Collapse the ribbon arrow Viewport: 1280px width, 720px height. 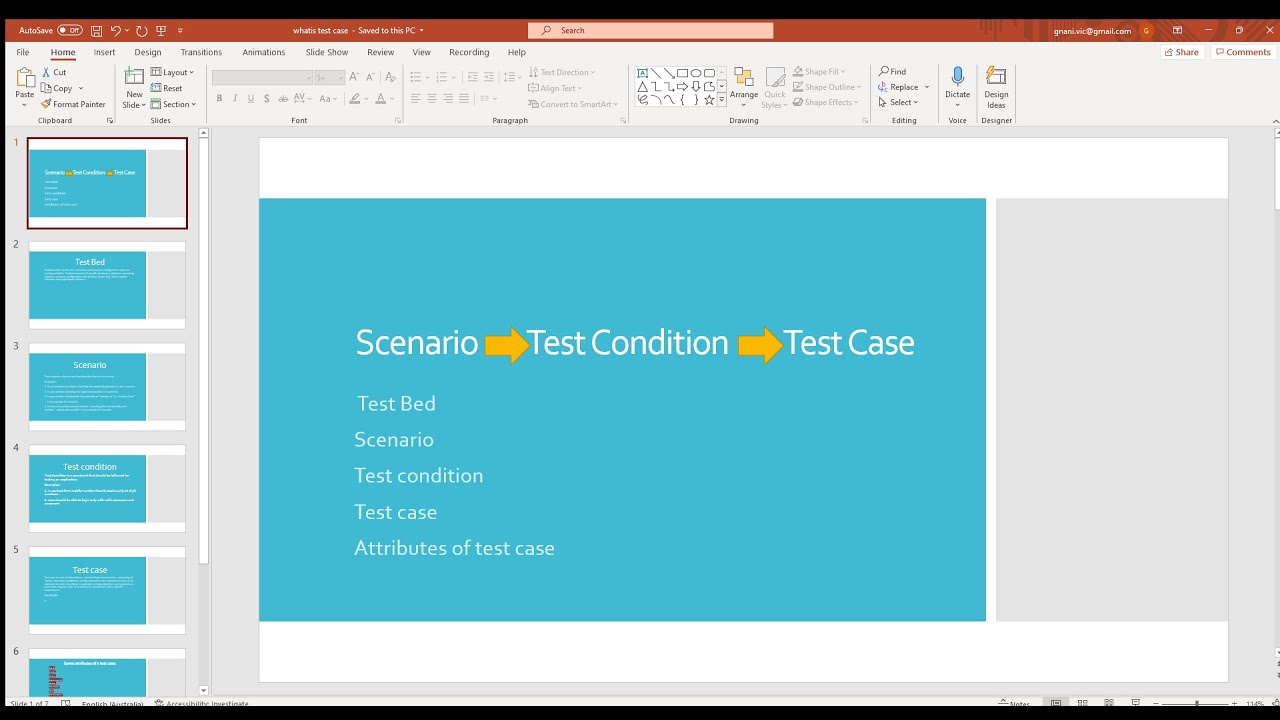coord(1275,120)
